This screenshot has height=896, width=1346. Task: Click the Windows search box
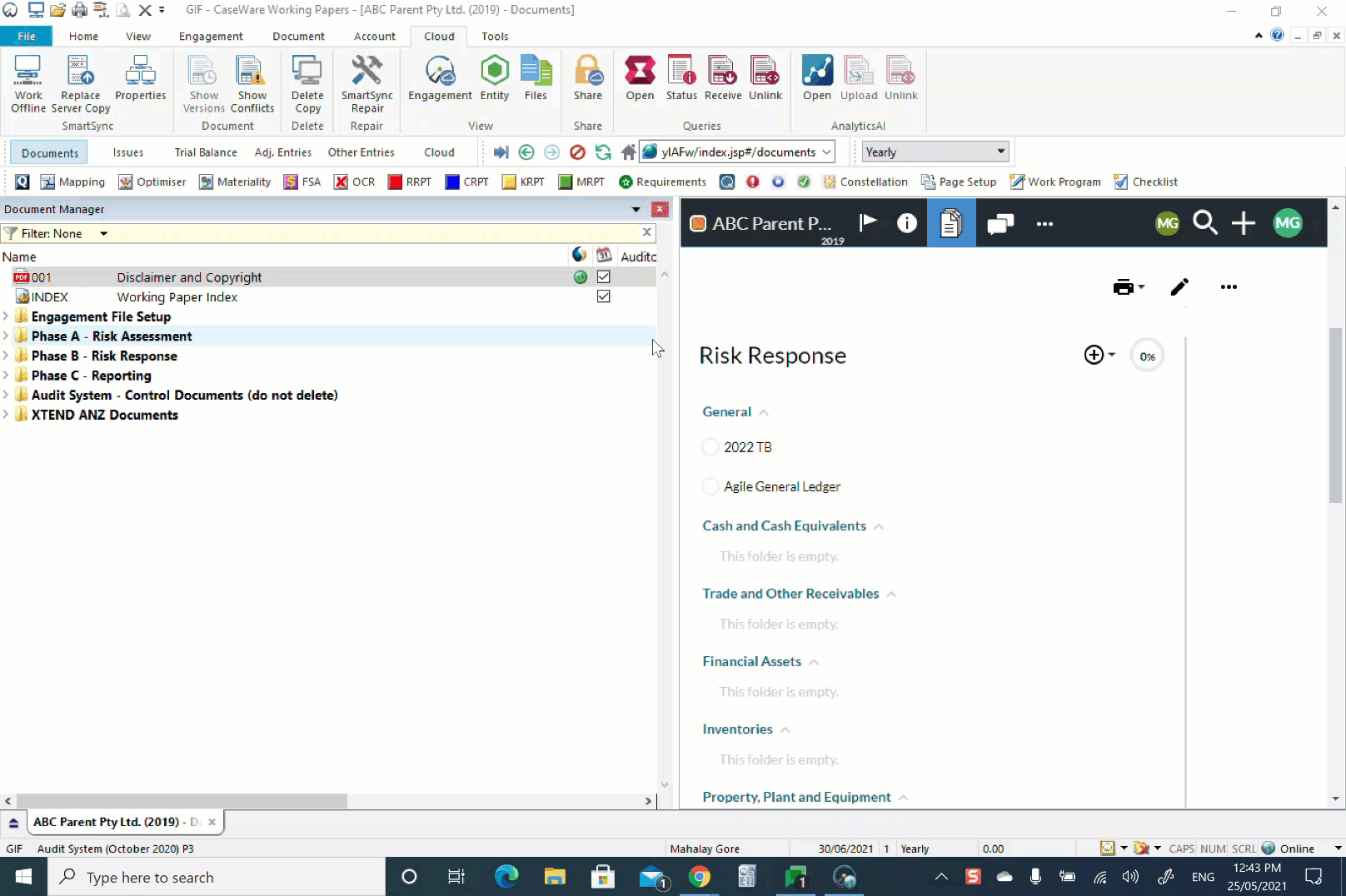click(x=217, y=877)
